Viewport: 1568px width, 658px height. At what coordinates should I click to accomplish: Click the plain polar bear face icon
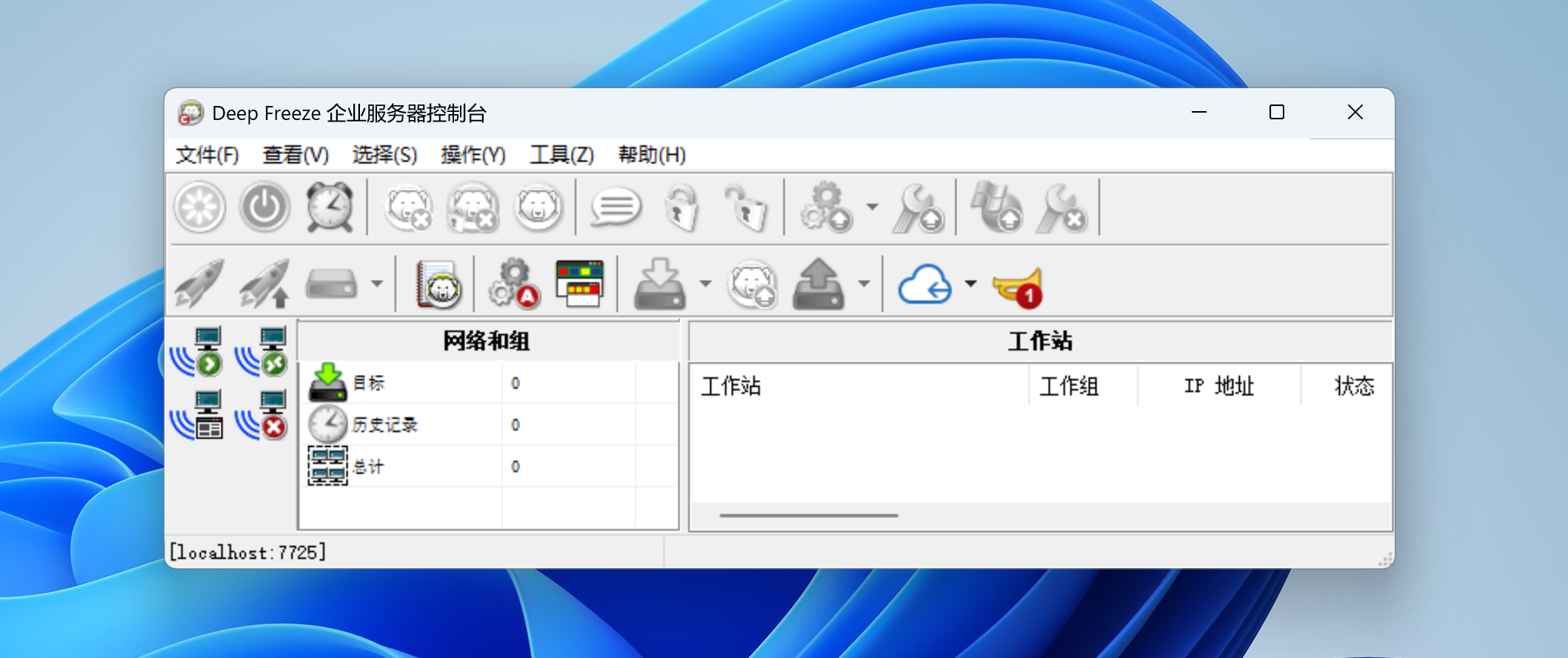(x=538, y=207)
